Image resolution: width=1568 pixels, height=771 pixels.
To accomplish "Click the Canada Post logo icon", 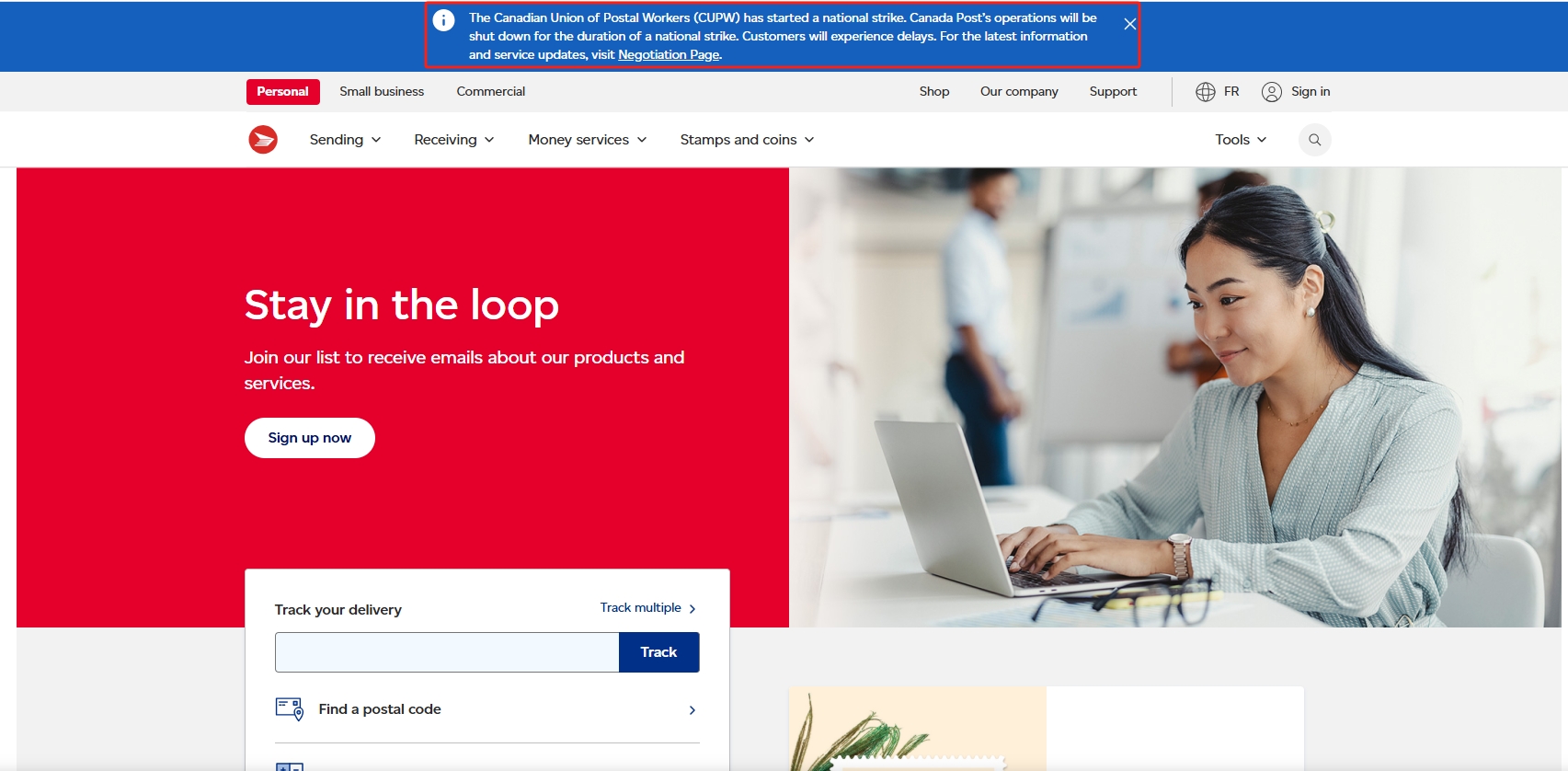I will [x=263, y=140].
